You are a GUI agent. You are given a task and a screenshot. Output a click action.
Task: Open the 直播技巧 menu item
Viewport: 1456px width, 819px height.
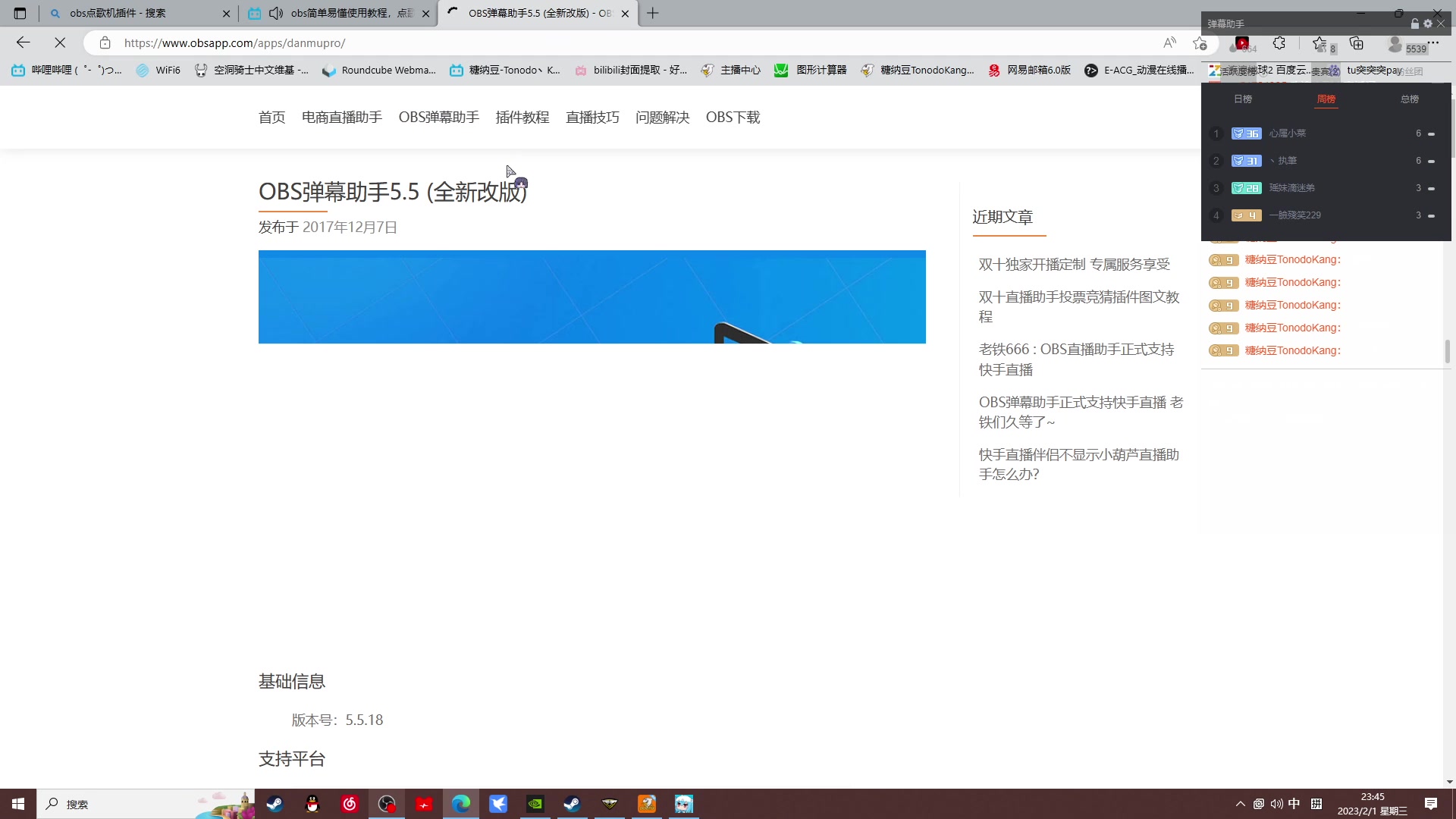[x=592, y=117]
